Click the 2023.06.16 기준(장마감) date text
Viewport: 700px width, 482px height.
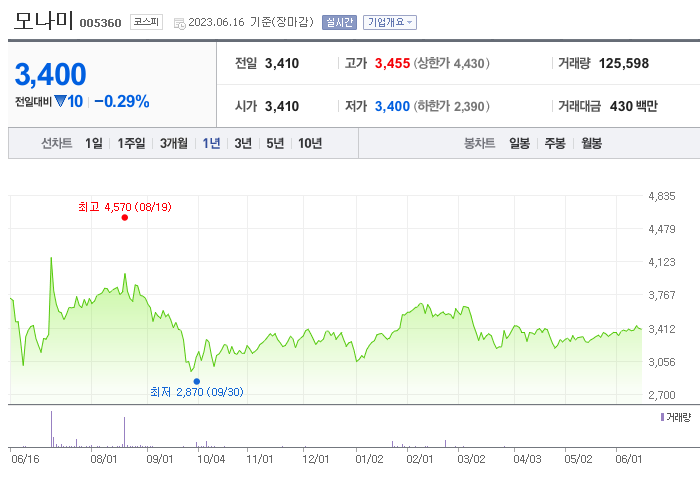coord(251,22)
